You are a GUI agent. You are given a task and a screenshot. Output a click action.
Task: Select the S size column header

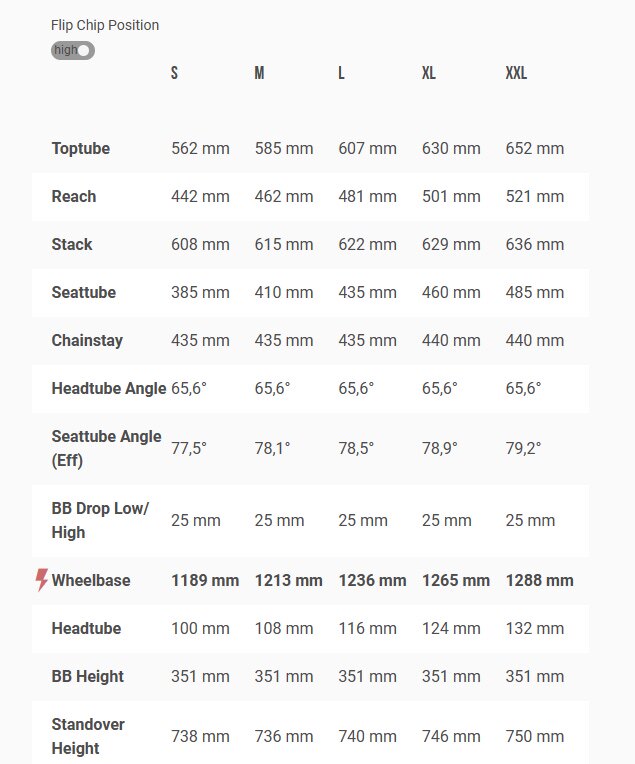(x=175, y=74)
